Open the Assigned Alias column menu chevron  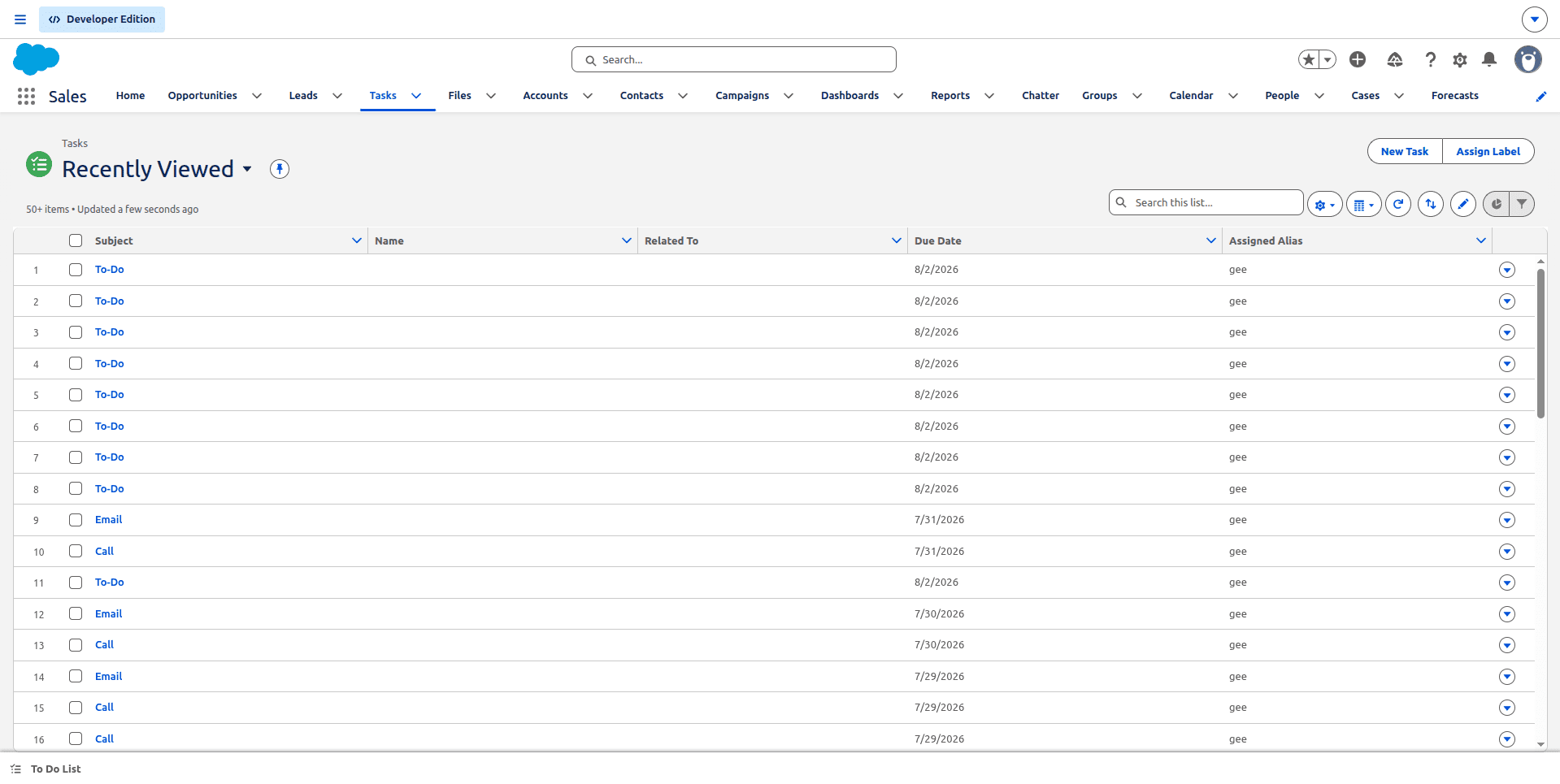(1481, 240)
